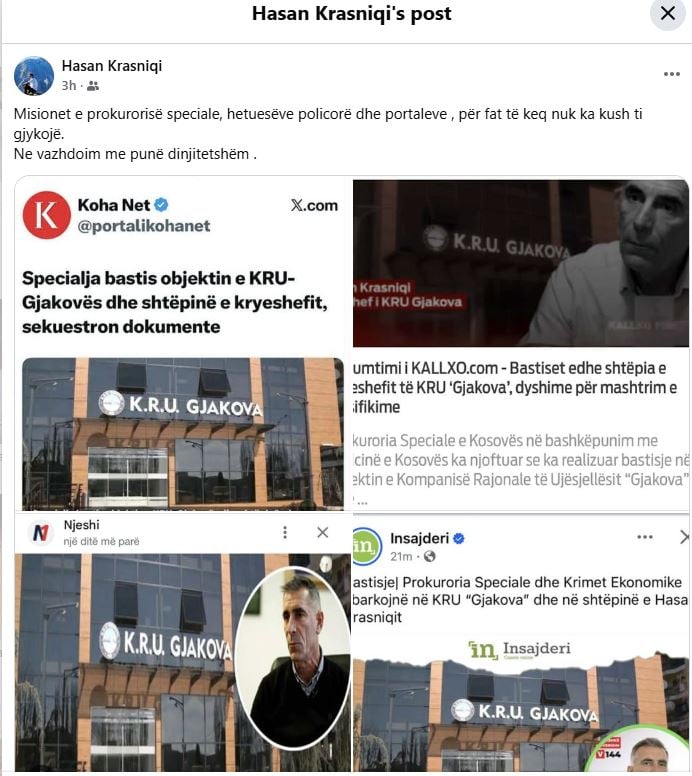Click the Njeshi N logo icon
Image resolution: width=692 pixels, height=776 pixels.
41,533
